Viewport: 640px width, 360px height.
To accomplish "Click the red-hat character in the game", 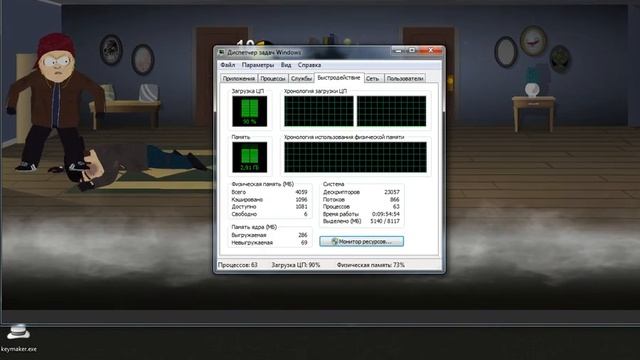I will point(55,102).
